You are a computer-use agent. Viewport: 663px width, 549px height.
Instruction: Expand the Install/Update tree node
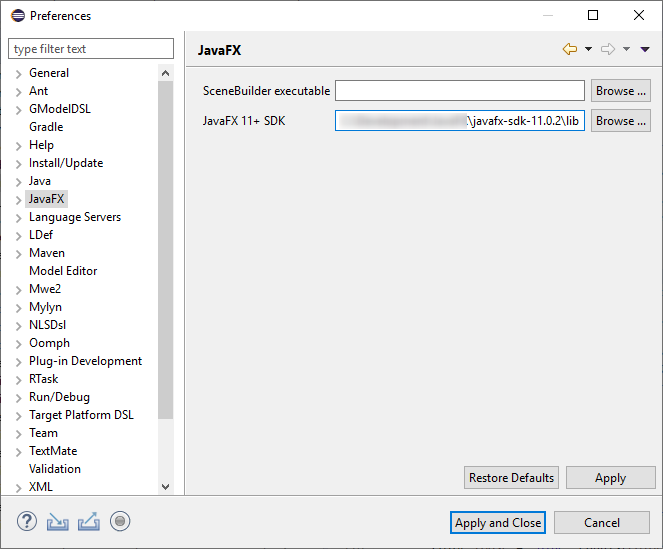[18, 164]
